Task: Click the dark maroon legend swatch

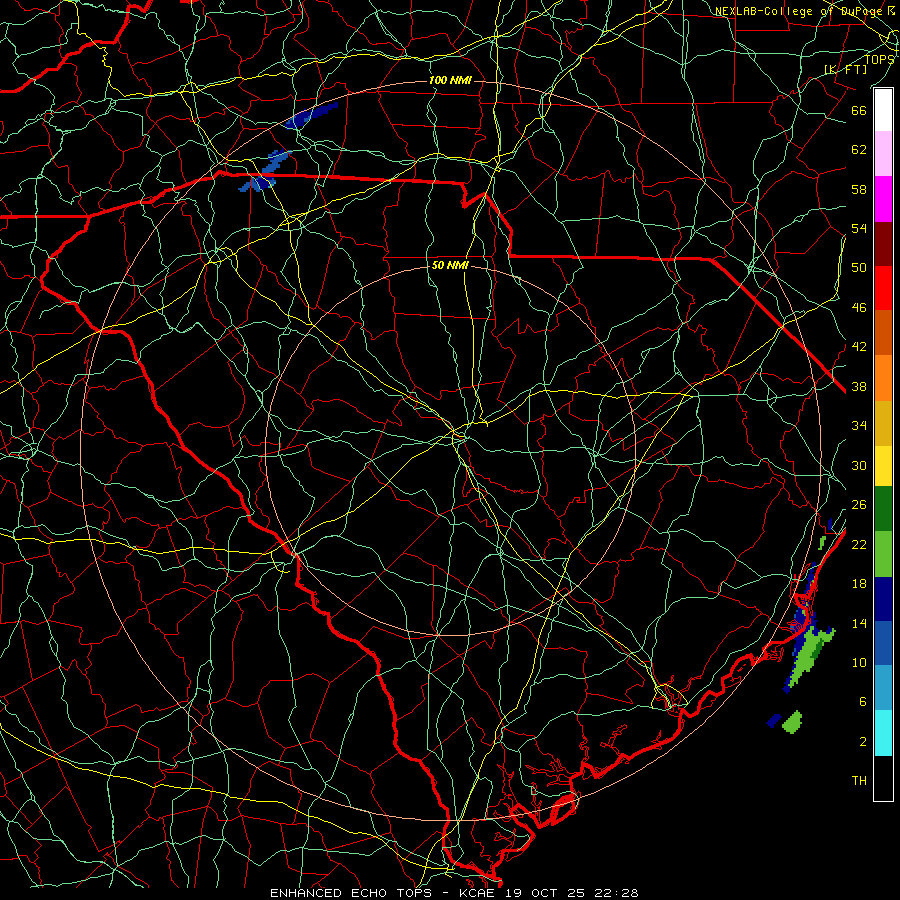Action: (x=883, y=244)
